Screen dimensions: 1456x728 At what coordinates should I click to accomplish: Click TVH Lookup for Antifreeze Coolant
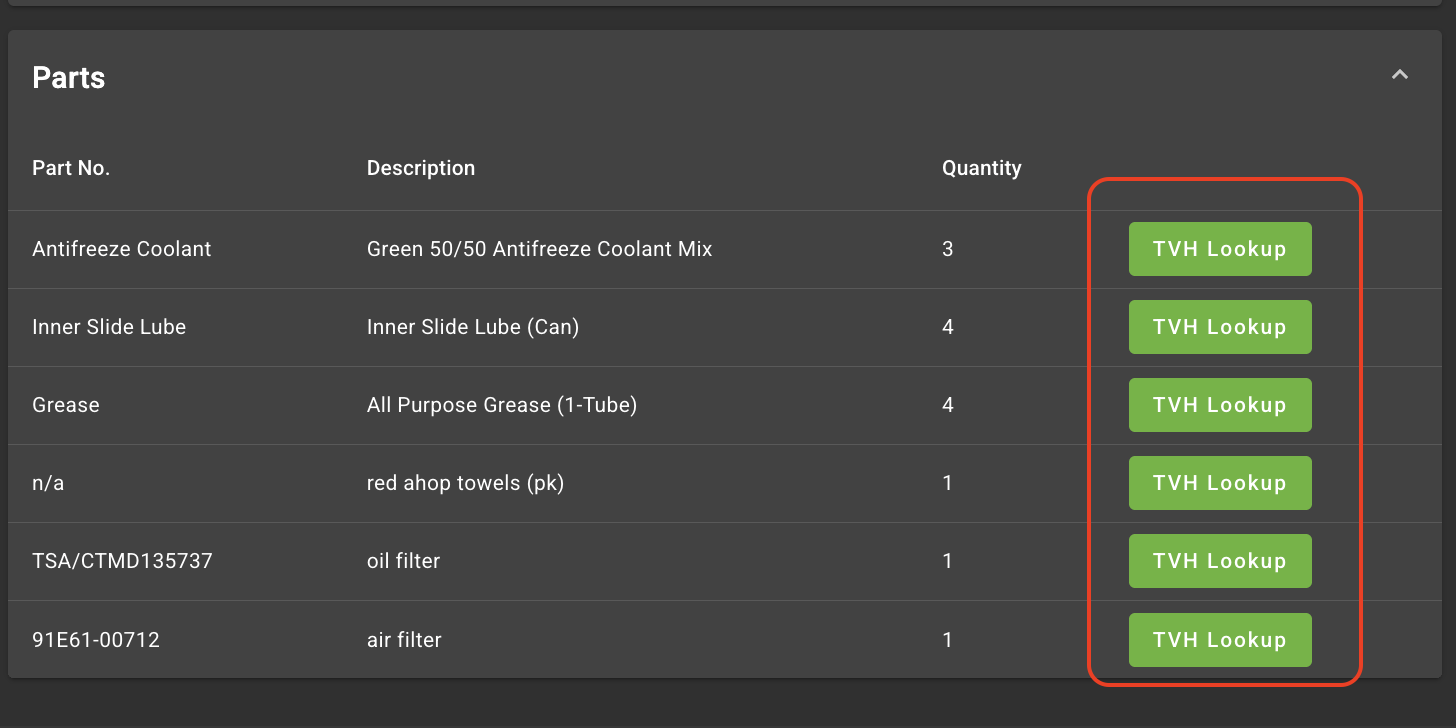1220,249
